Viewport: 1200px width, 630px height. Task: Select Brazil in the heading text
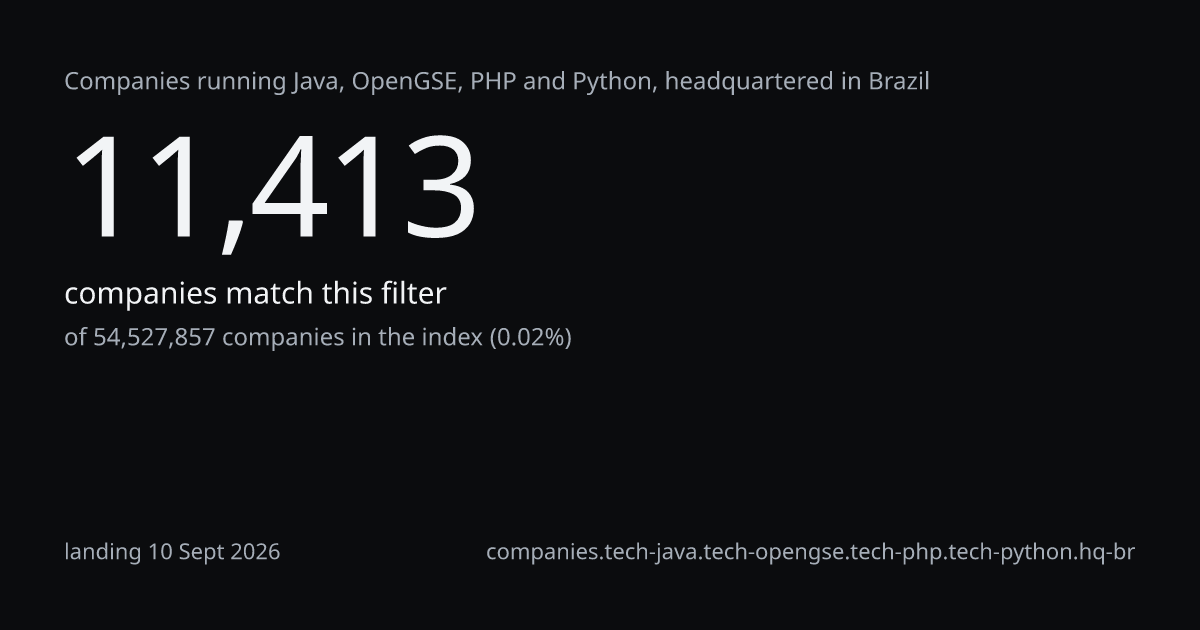coord(899,82)
